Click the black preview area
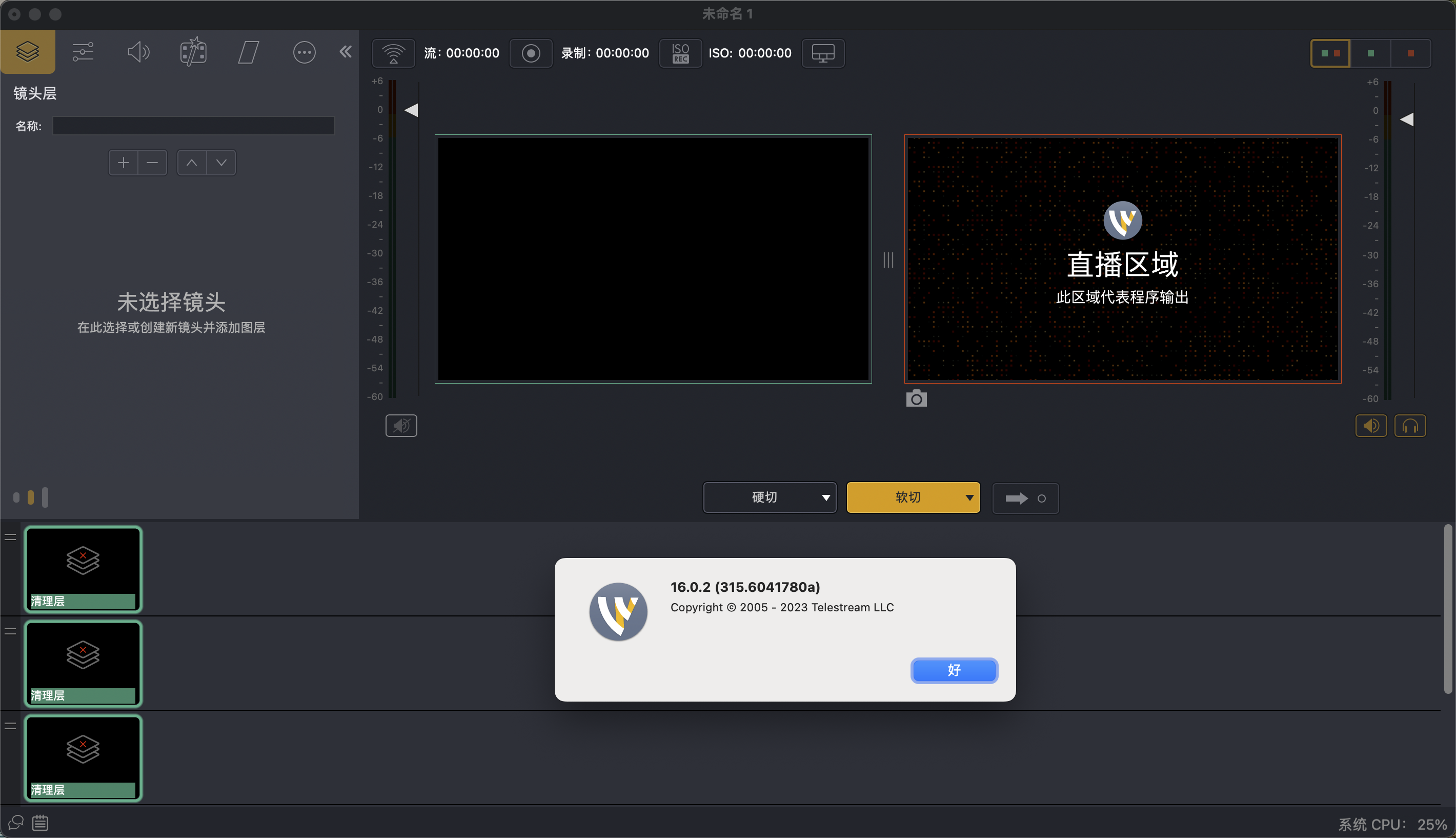The height and width of the screenshot is (838, 1456). 653,259
